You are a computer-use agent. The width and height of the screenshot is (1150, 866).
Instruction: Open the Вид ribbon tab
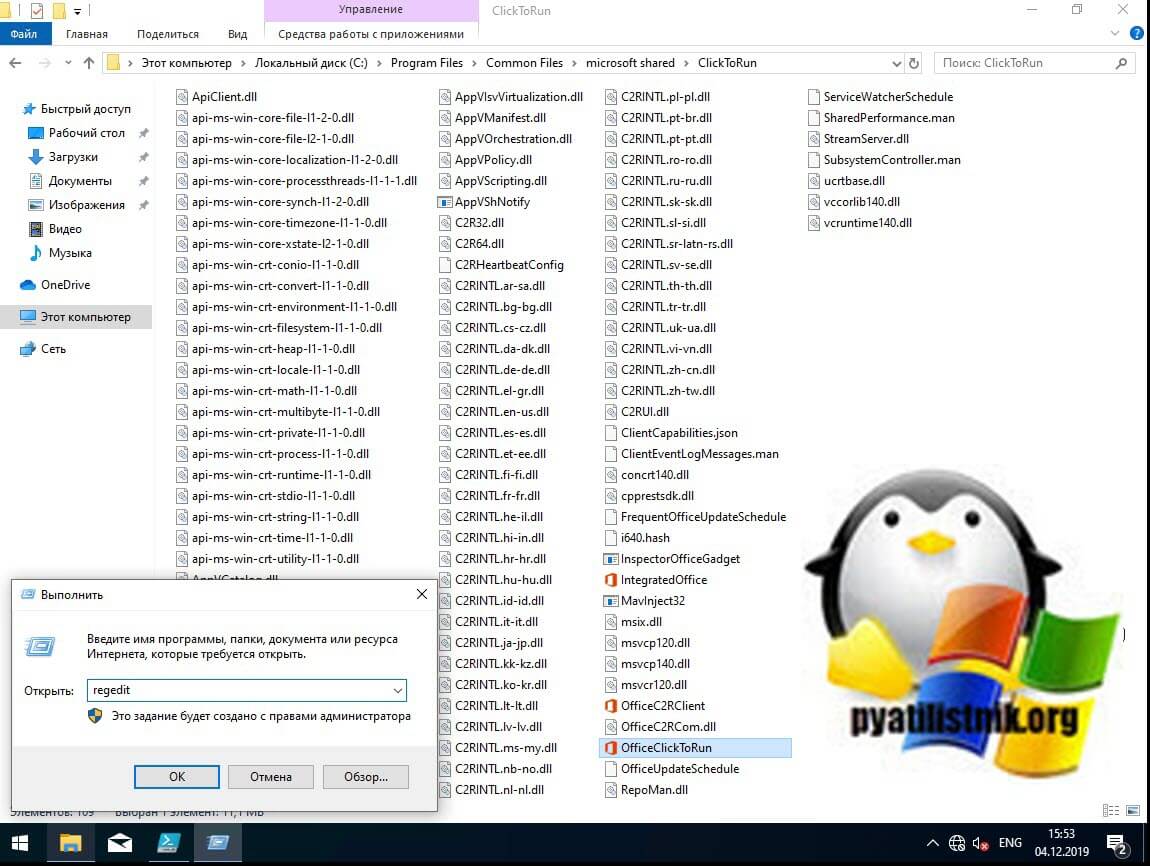(x=237, y=34)
